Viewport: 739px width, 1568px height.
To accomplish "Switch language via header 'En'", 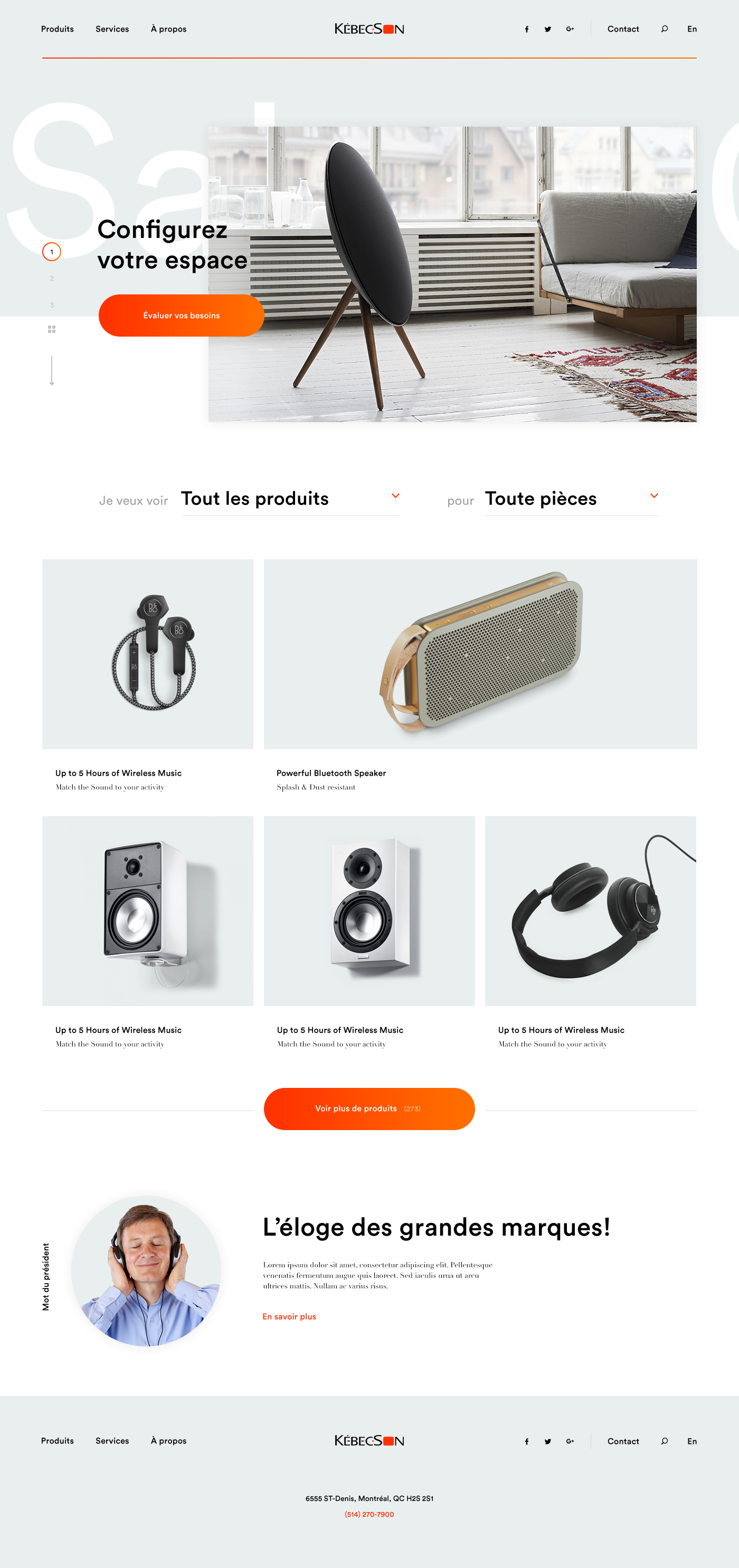I will 692,28.
